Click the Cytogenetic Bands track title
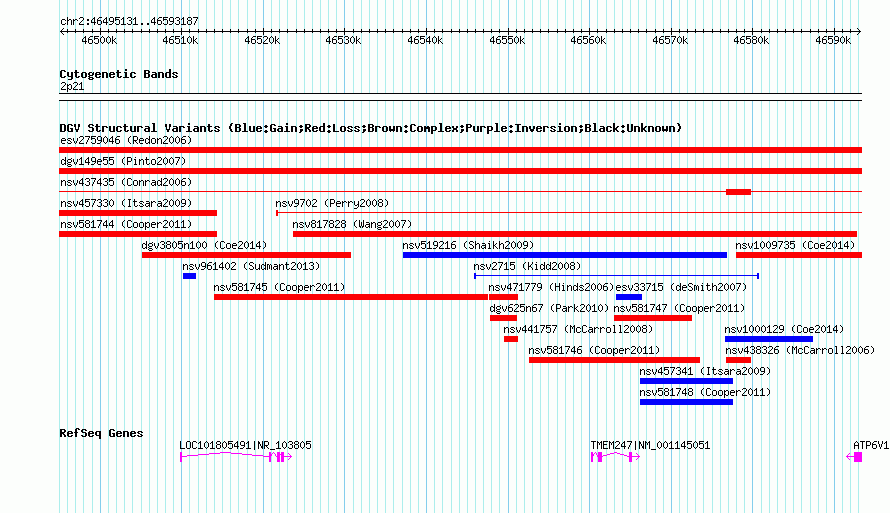Image resolution: width=890 pixels, height=513 pixels. [119, 74]
